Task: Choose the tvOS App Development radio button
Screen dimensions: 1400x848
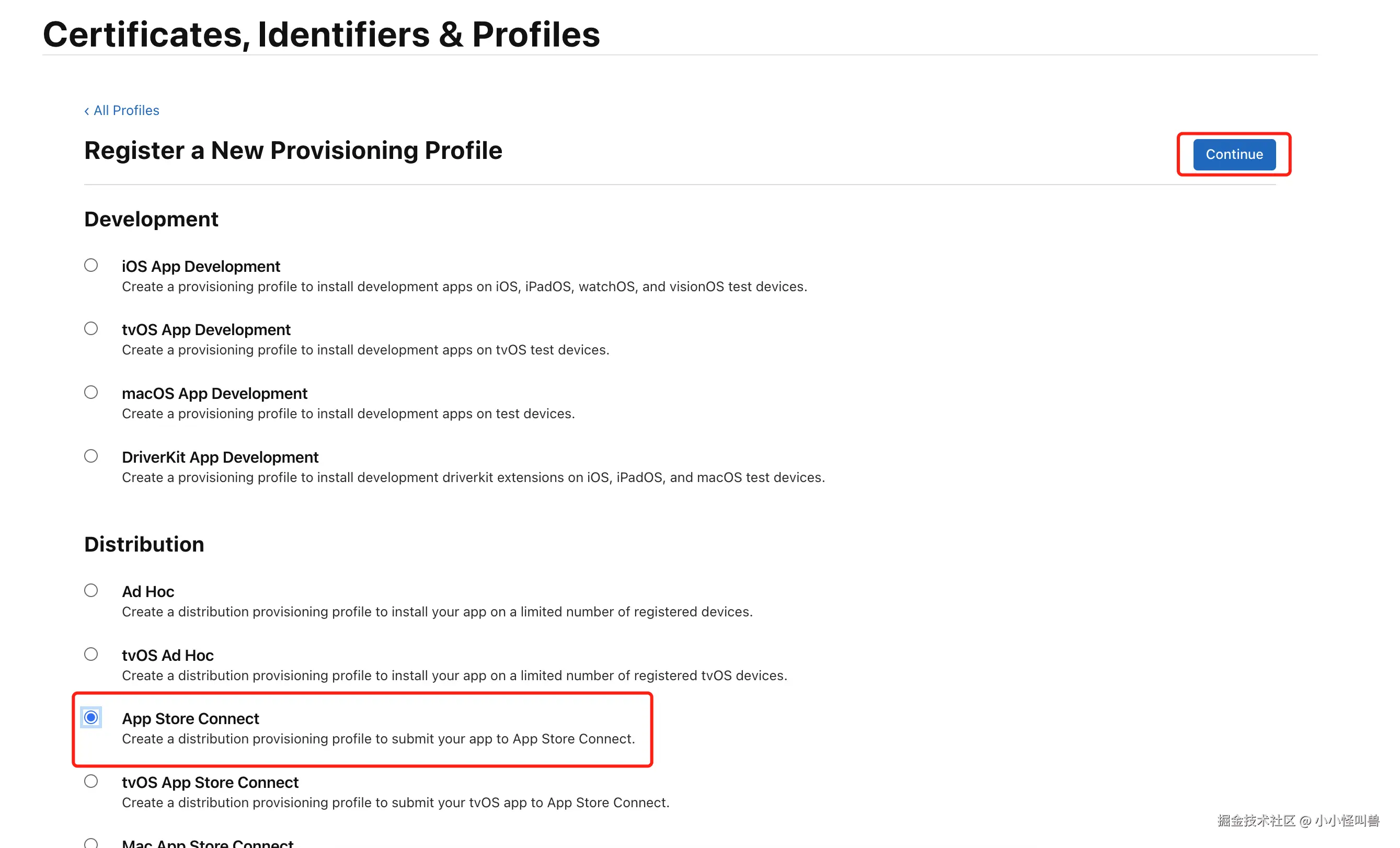Action: tap(91, 328)
